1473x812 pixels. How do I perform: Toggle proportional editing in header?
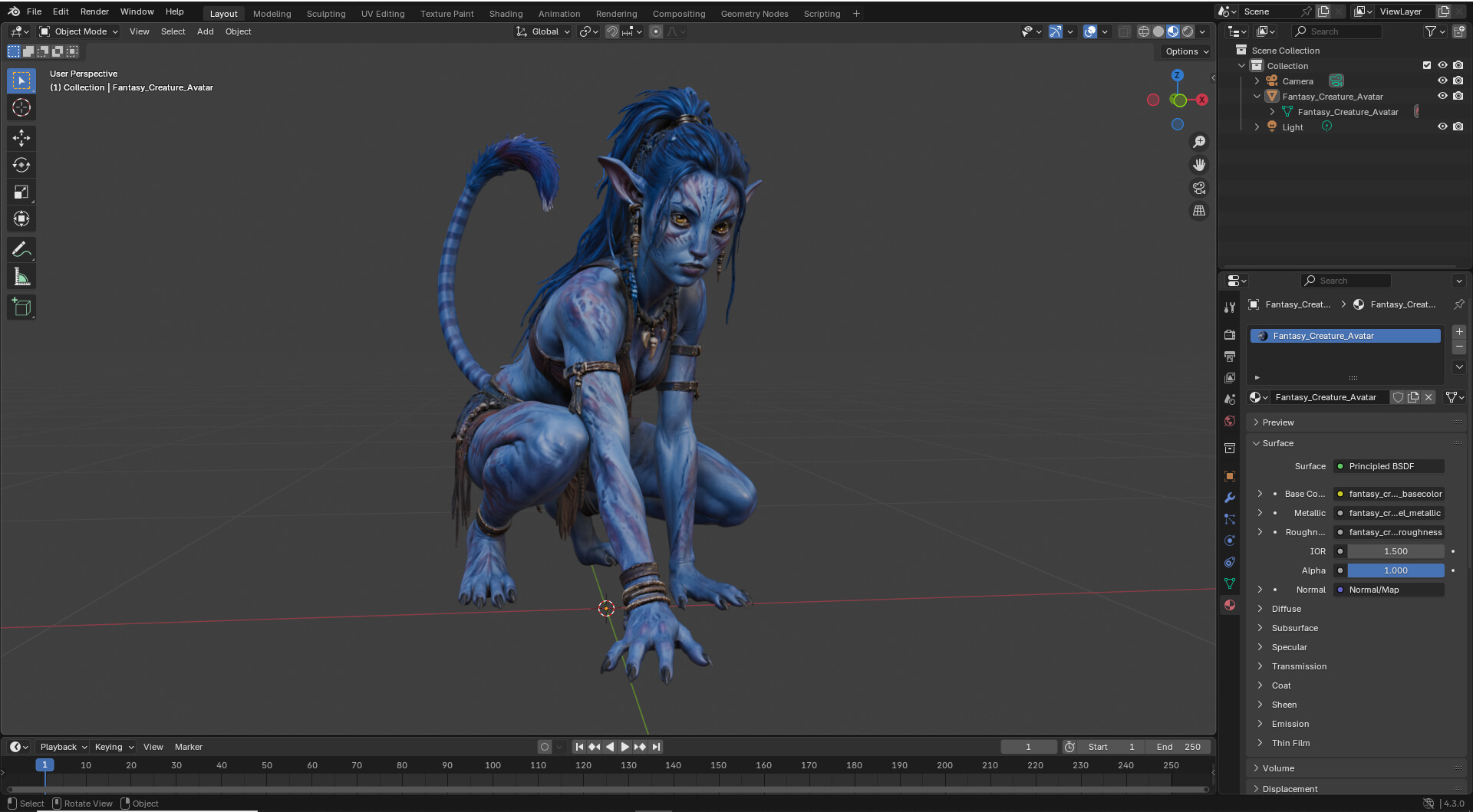[656, 31]
